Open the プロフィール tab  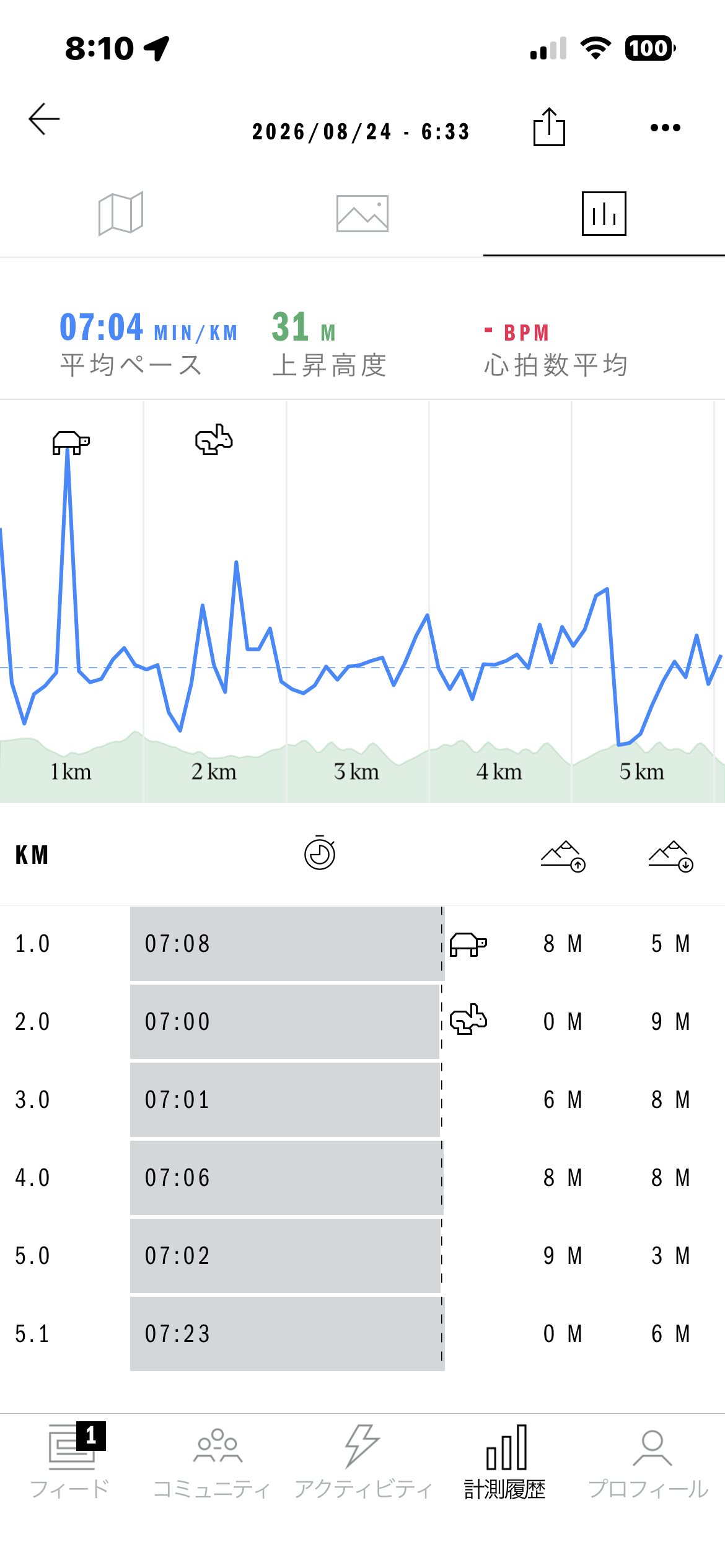648,1461
